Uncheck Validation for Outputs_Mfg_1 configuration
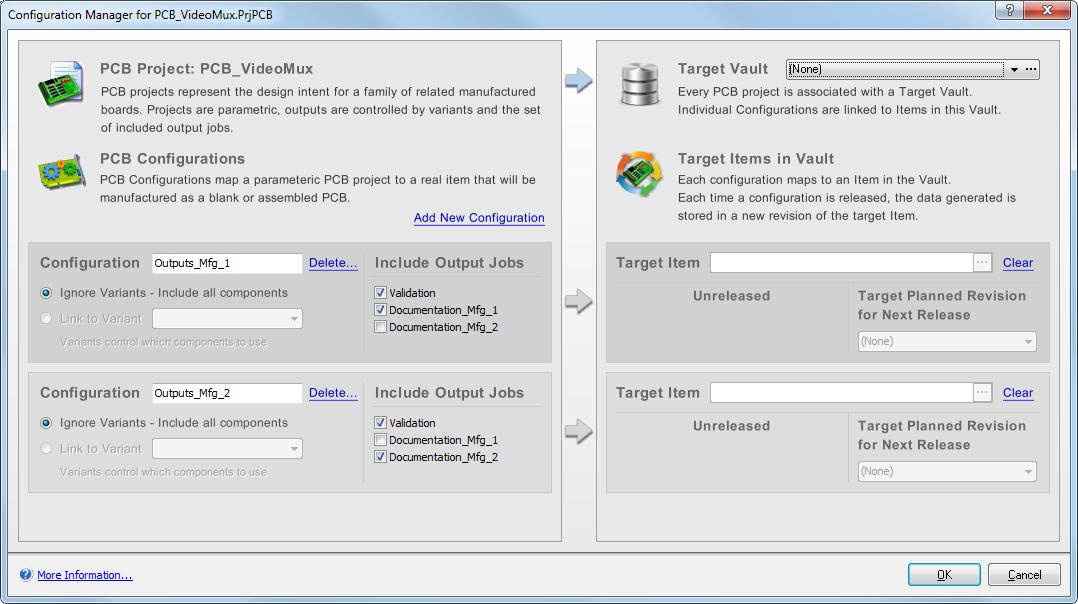 [x=380, y=293]
